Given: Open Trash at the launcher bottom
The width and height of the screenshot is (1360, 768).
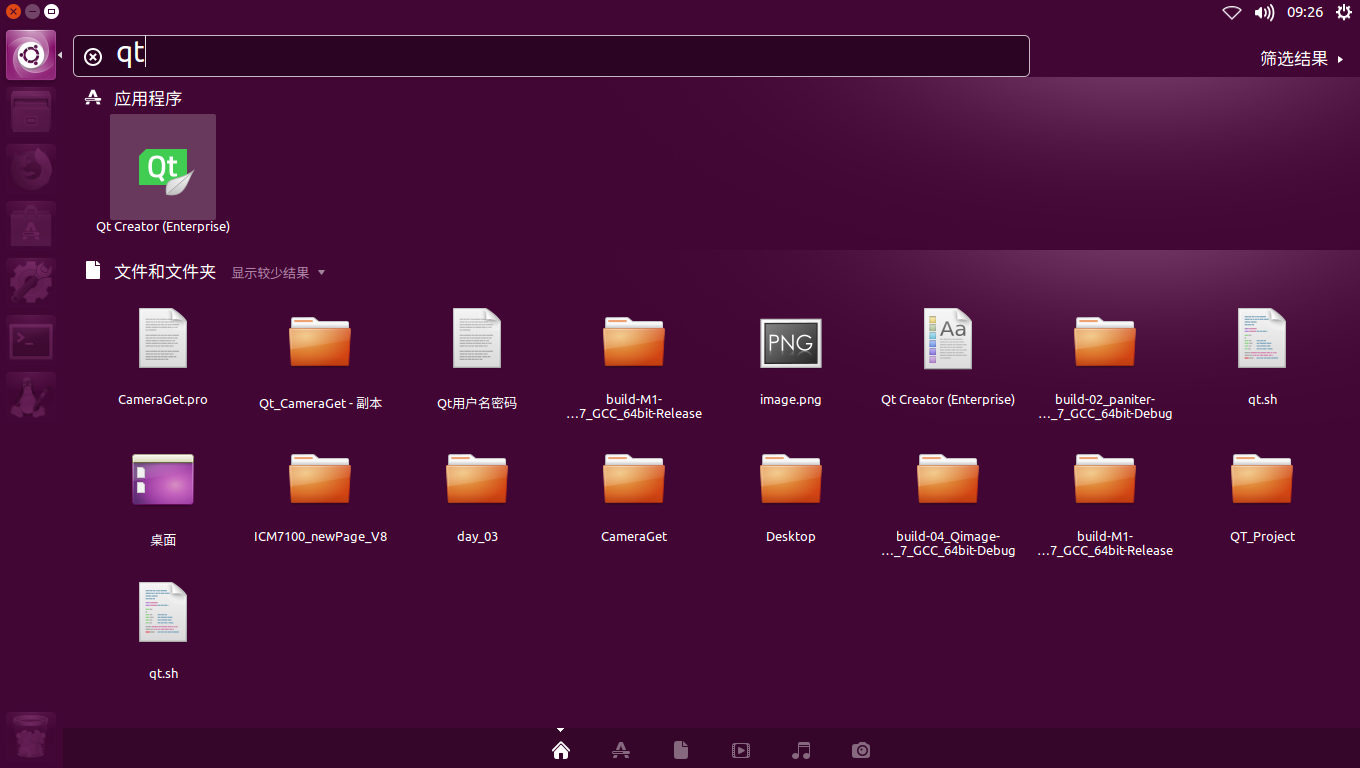Looking at the screenshot, I should 31,737.
